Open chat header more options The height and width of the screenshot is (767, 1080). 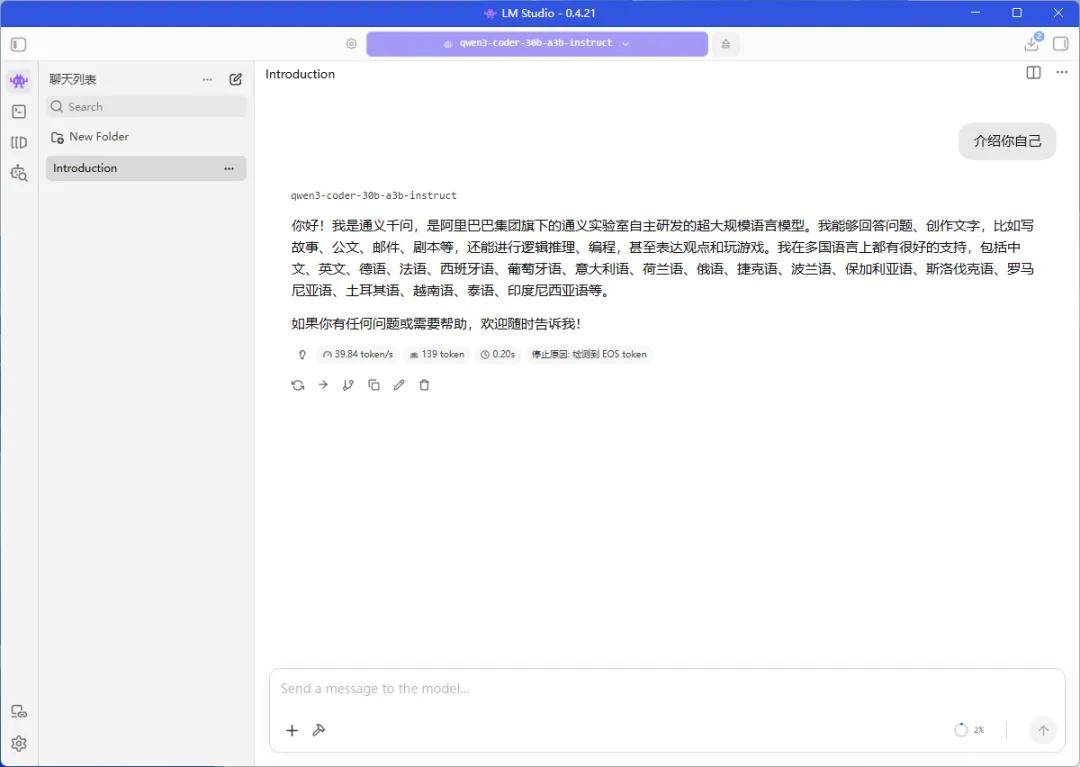[1062, 72]
